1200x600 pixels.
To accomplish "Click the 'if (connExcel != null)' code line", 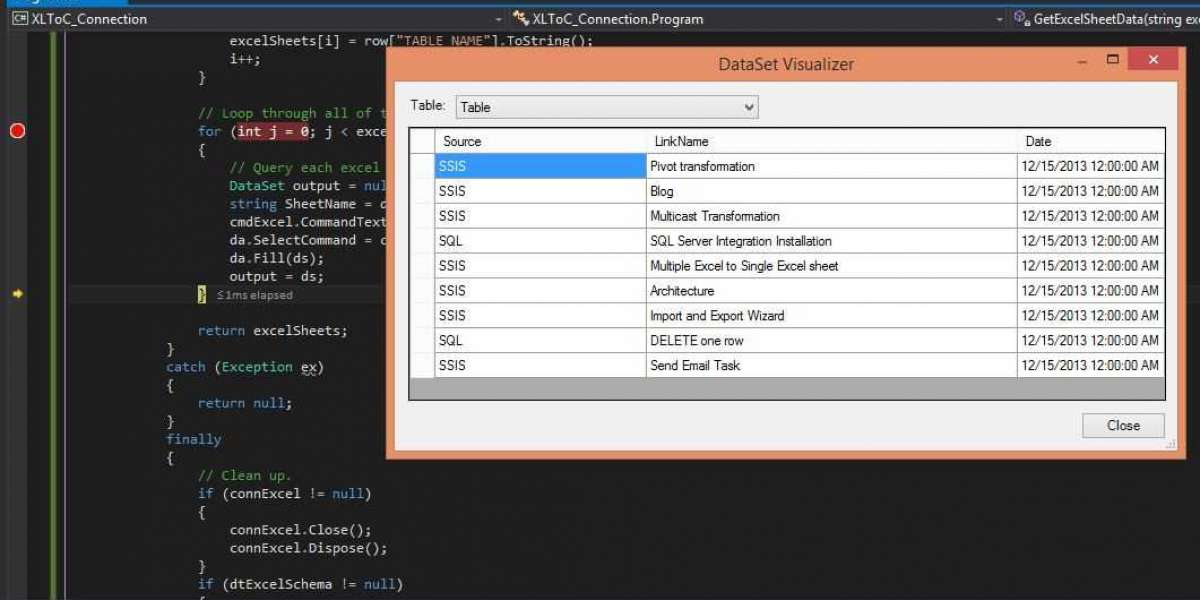I will (284, 494).
